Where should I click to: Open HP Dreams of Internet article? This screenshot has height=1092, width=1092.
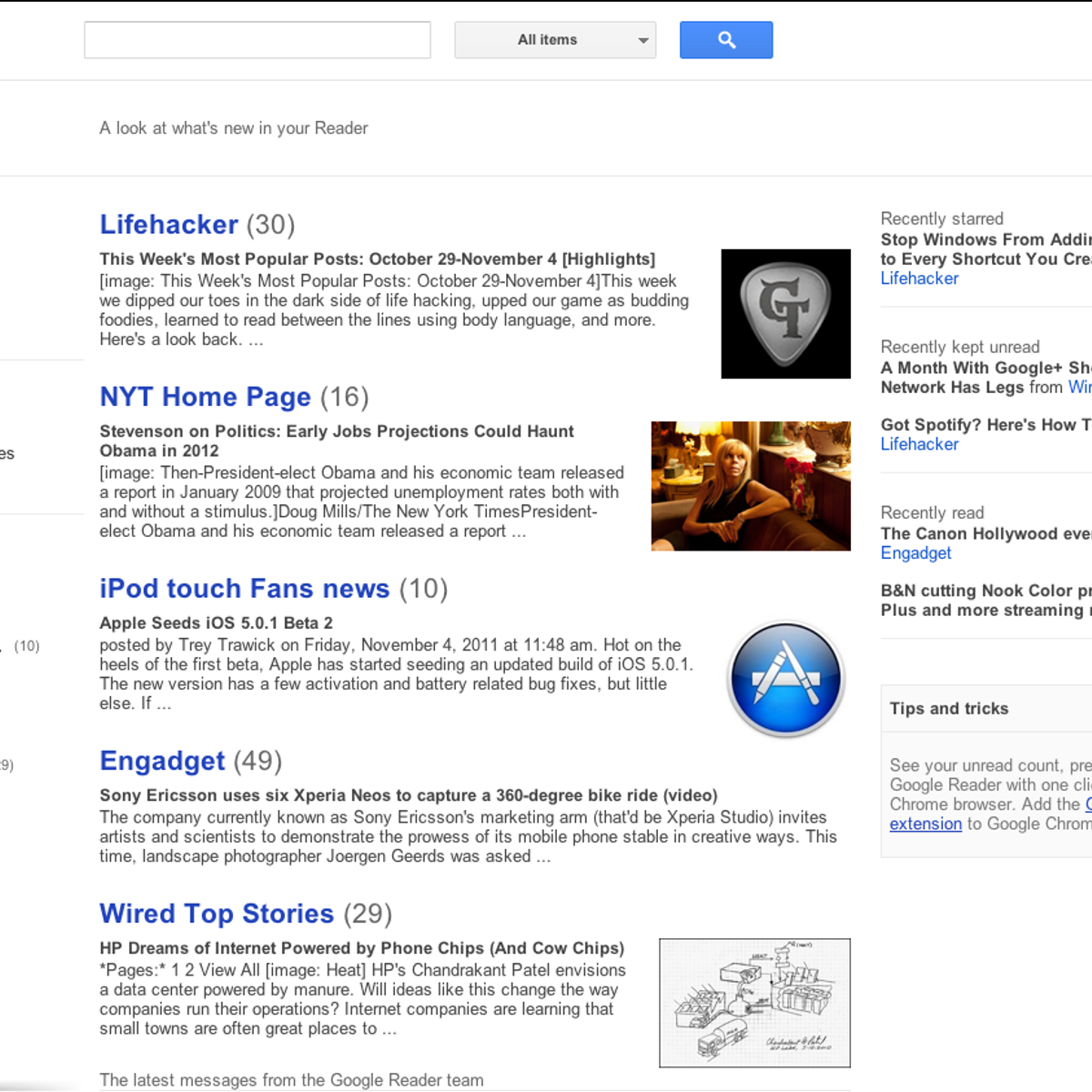(361, 948)
